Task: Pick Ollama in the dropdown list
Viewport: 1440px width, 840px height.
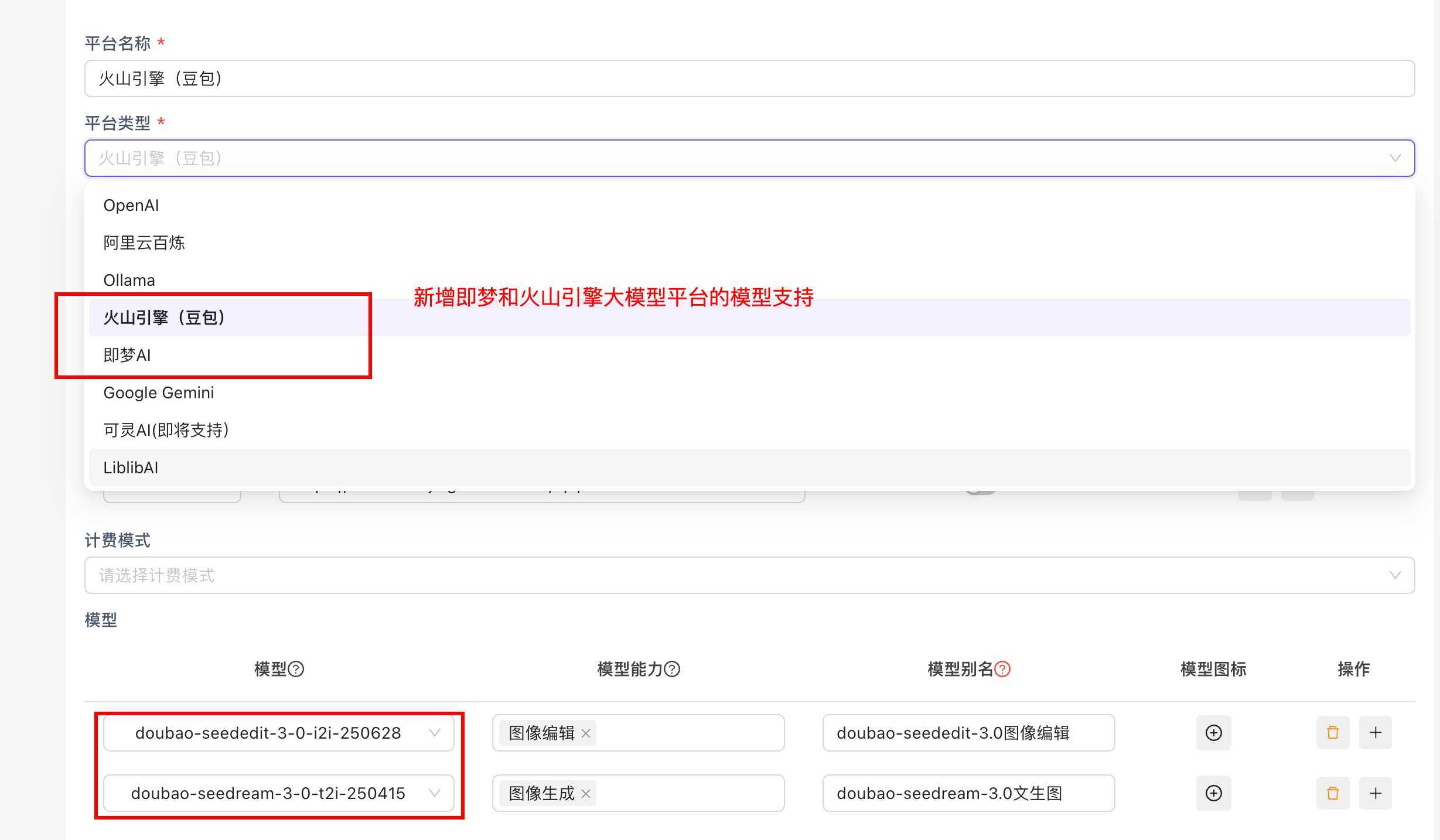Action: pos(749,280)
